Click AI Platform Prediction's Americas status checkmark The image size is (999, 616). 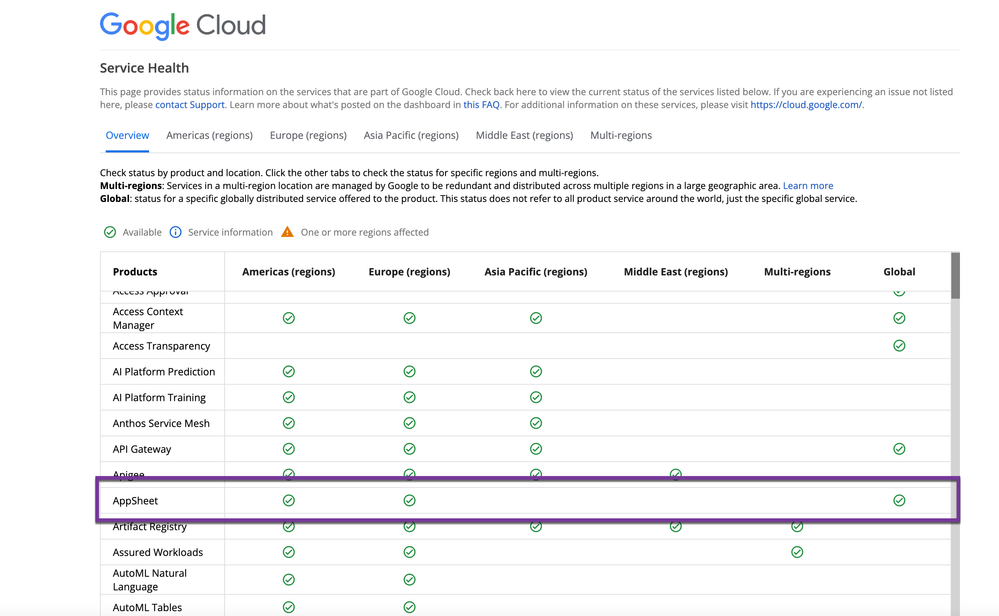click(289, 371)
